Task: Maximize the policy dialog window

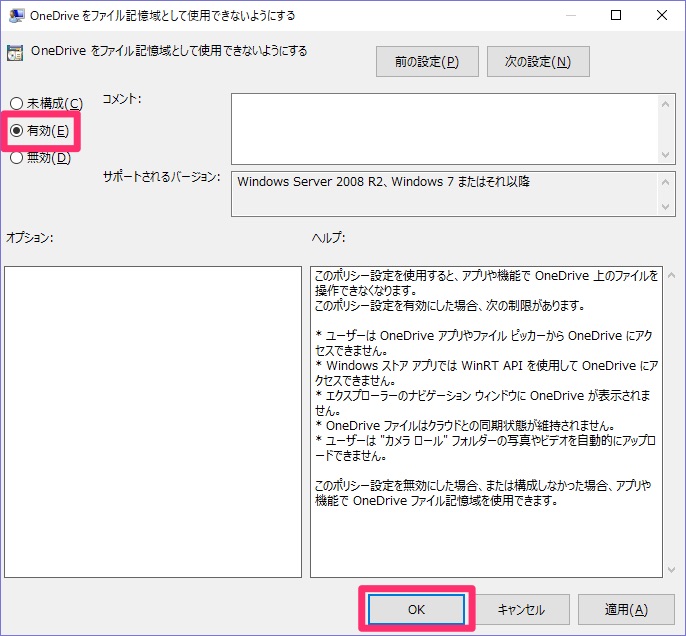Action: point(616,15)
